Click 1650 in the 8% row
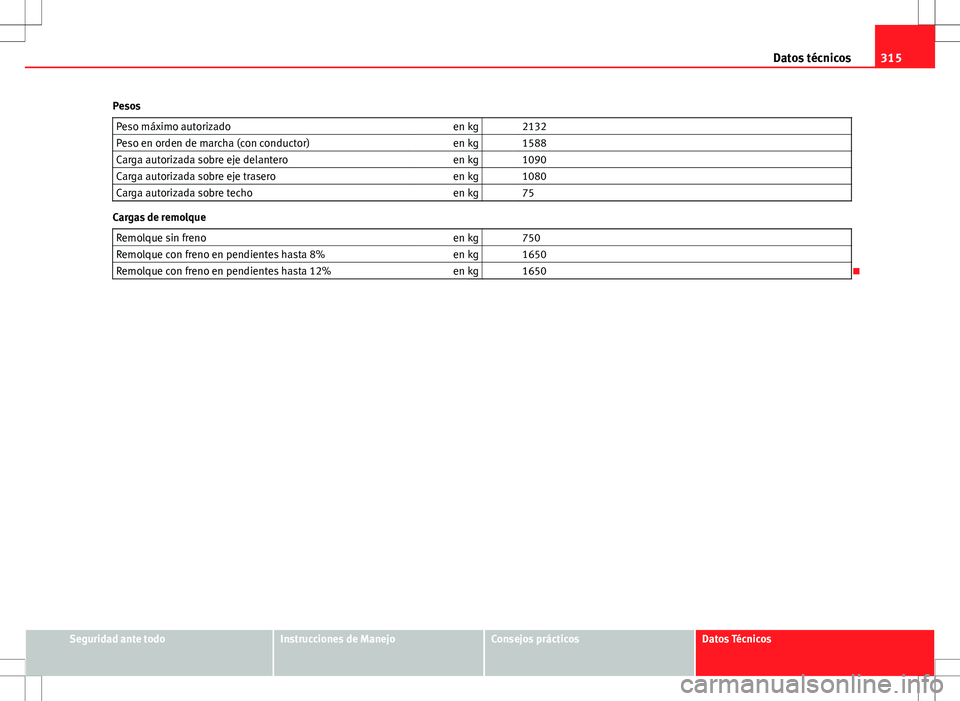The width and height of the screenshot is (960, 701). 534,255
